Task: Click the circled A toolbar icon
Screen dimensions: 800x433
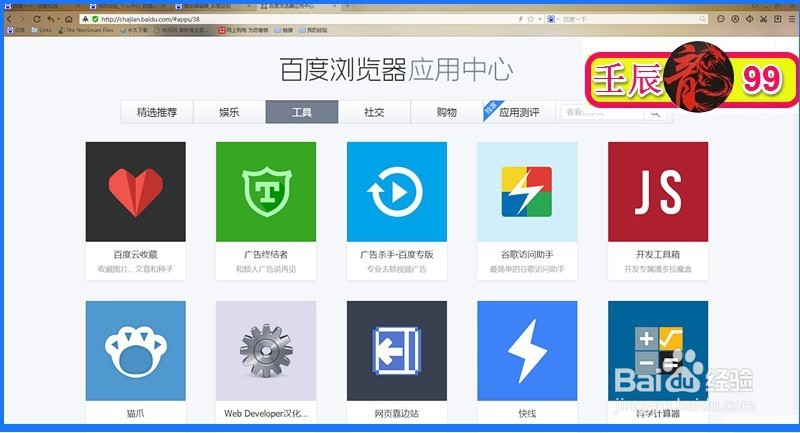Action: pos(735,19)
